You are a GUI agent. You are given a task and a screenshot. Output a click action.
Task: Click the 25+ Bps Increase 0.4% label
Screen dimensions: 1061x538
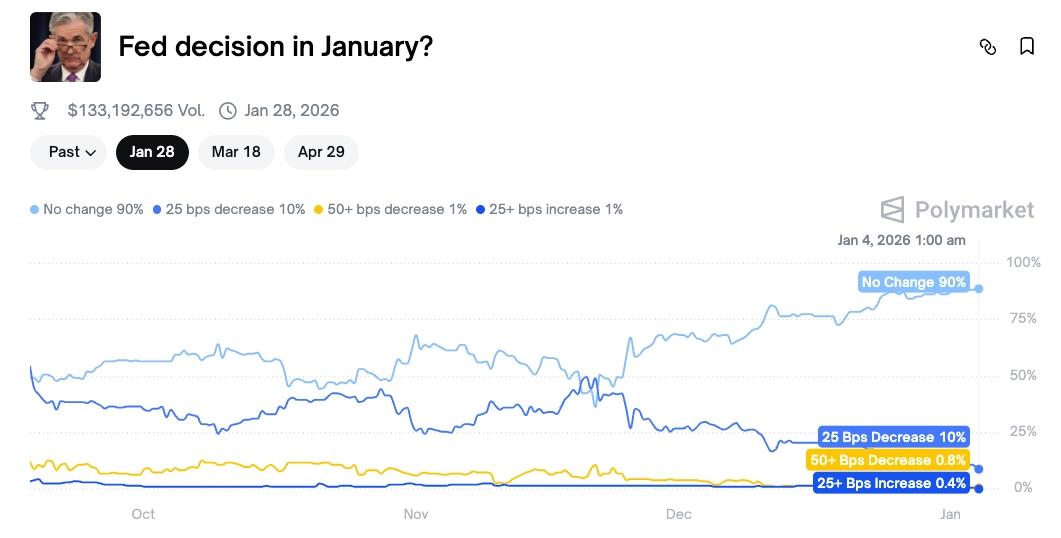pyautogui.click(x=892, y=483)
